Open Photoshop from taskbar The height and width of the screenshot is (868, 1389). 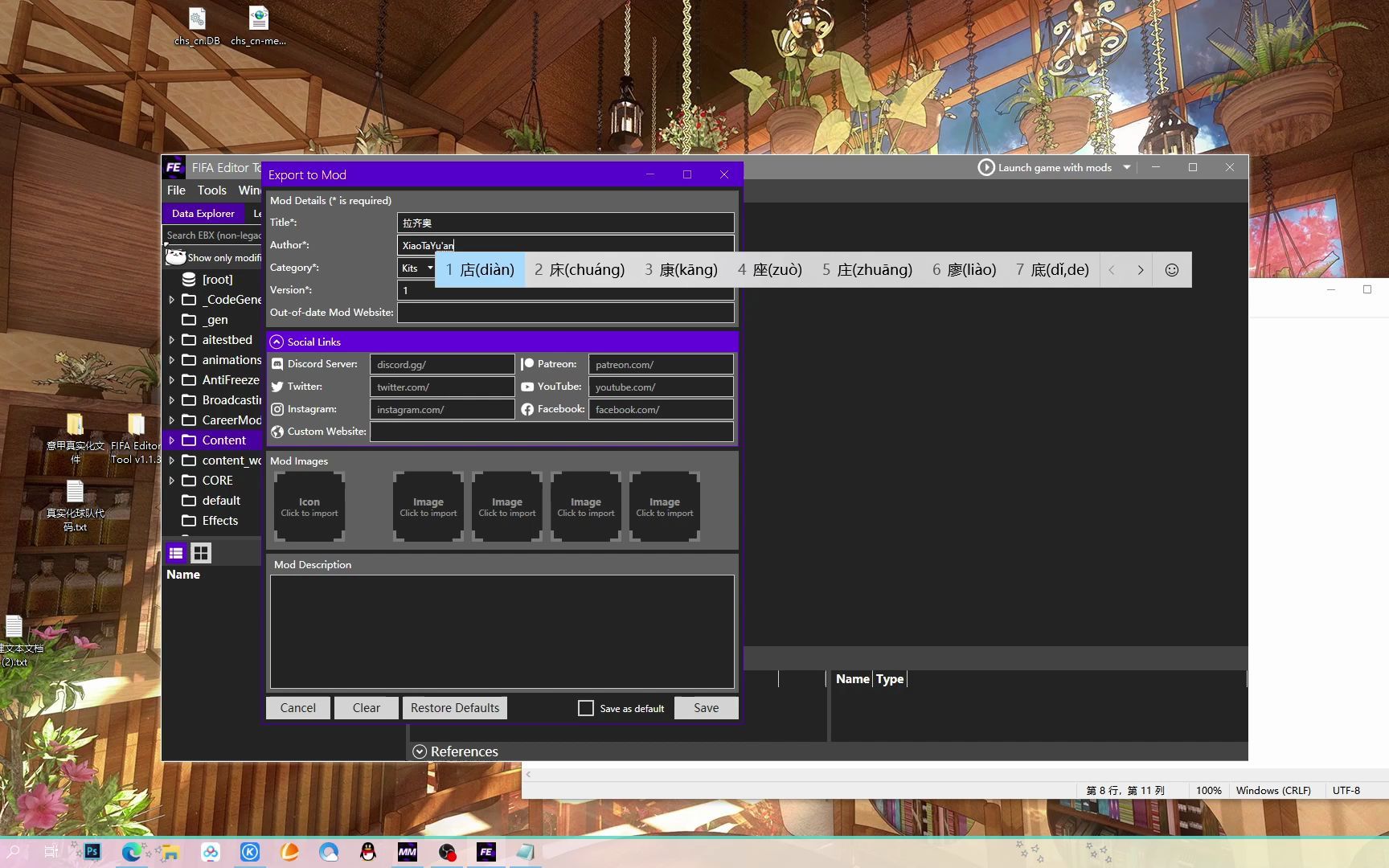[92, 852]
